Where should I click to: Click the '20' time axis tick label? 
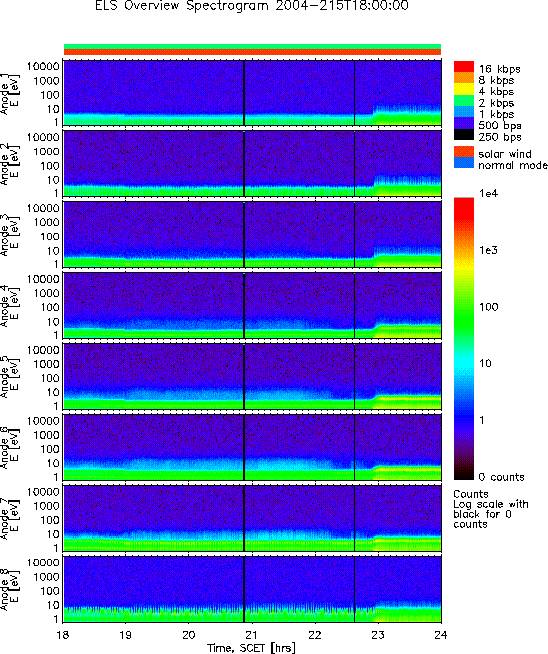point(189,635)
